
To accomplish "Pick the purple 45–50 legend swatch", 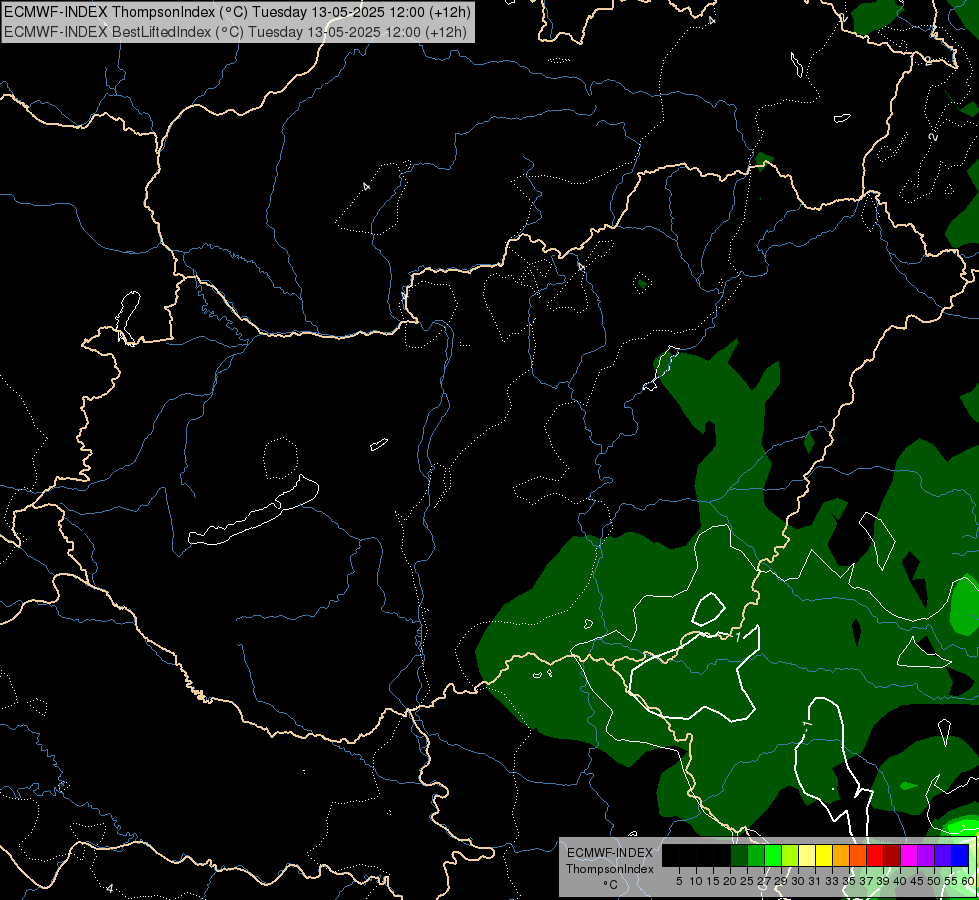I will 927,855.
